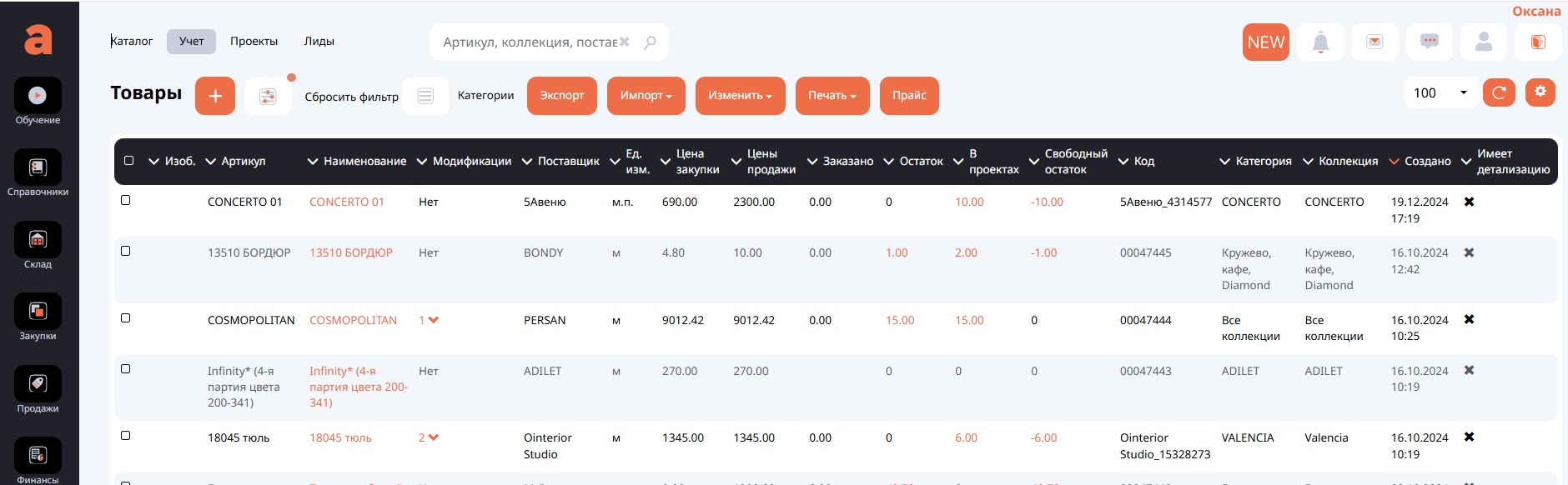Open table settings gear icon
The image size is (1568, 485).
pos(1540,92)
